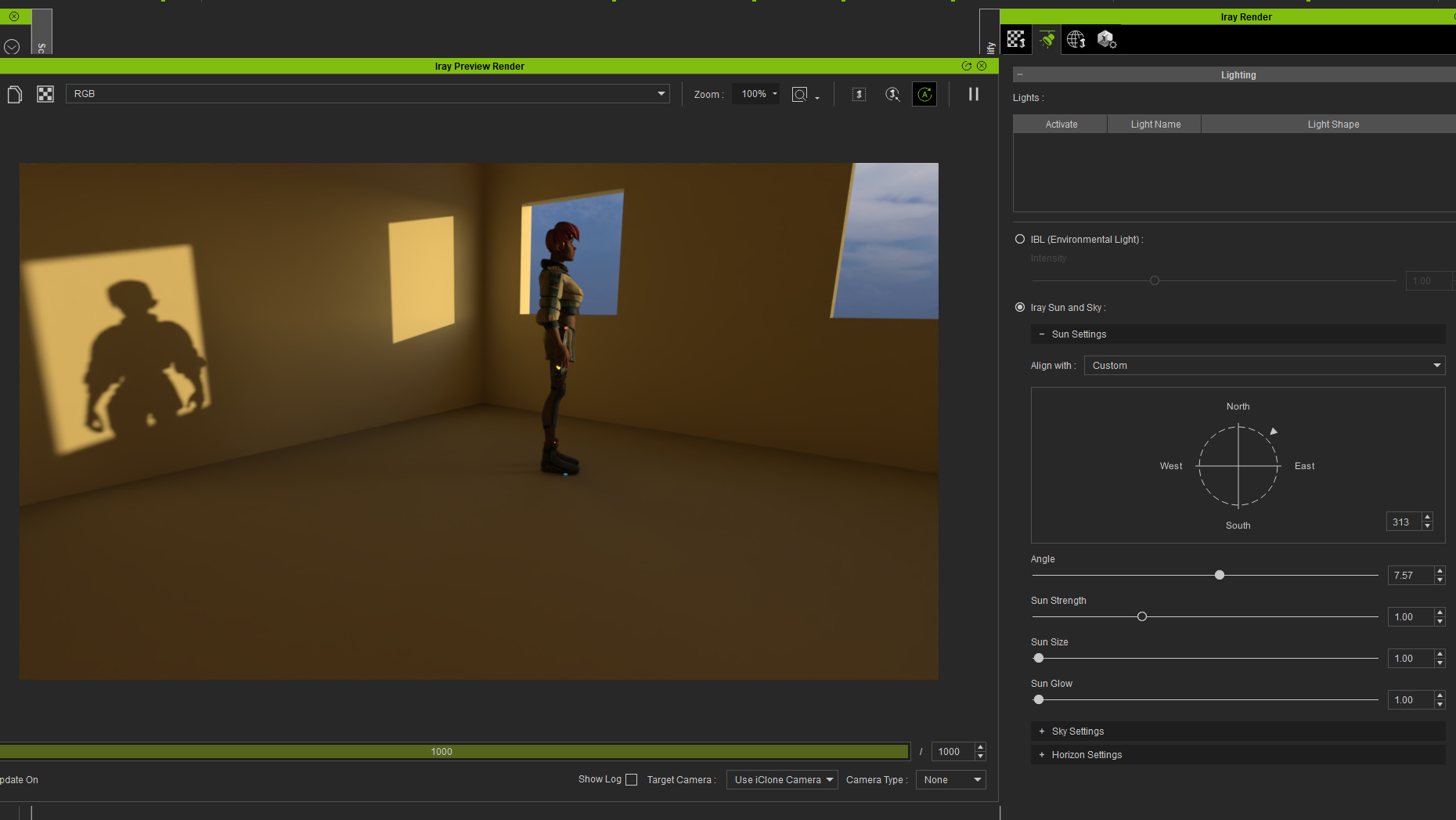The height and width of the screenshot is (820, 1456).
Task: Pause the Iray preview render
Action: [974, 94]
